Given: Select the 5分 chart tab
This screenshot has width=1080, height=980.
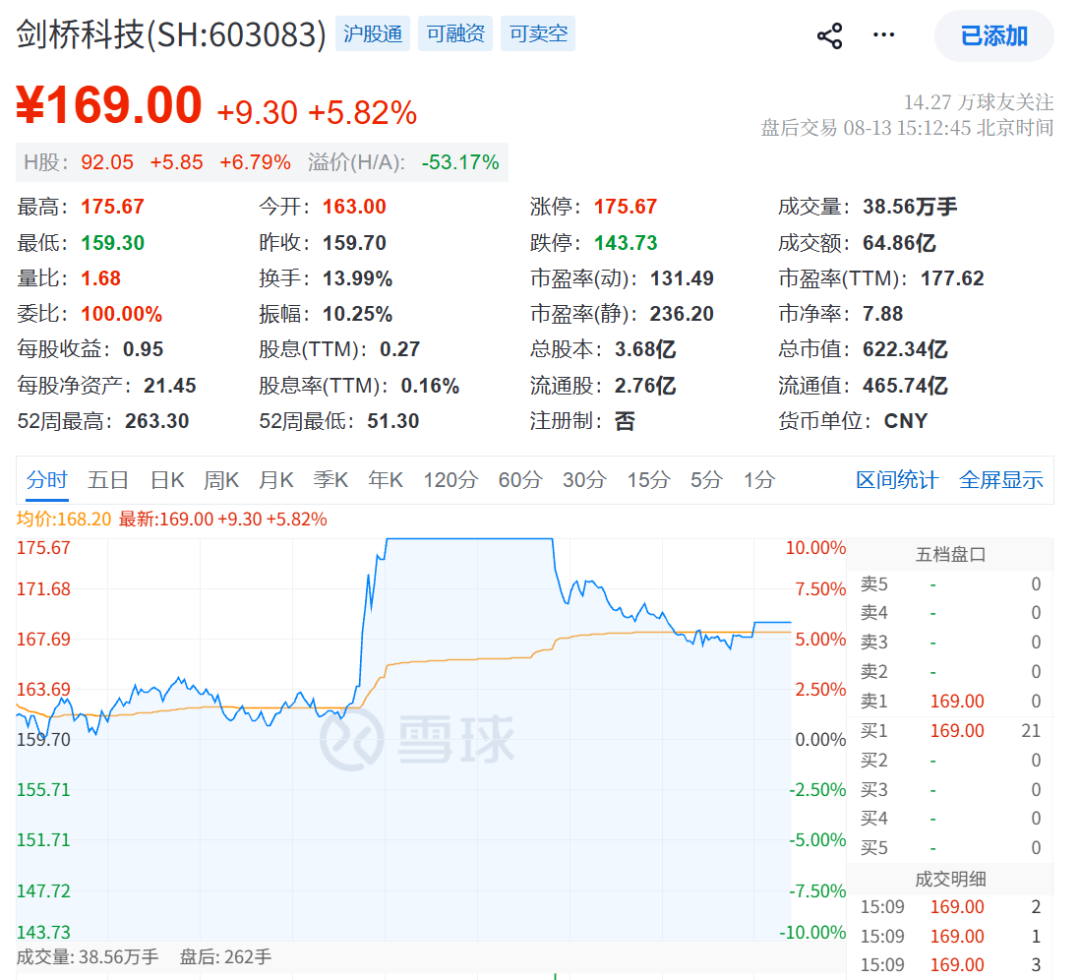Looking at the screenshot, I should (x=707, y=480).
